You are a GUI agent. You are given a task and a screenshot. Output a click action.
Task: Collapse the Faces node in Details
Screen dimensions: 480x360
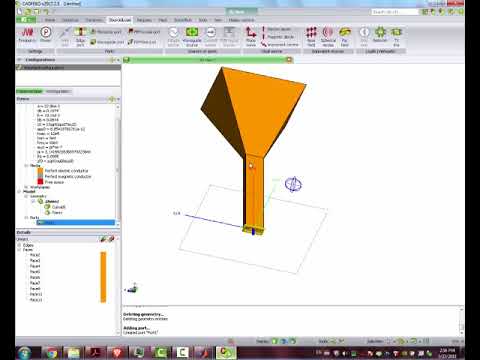click(x=19, y=250)
